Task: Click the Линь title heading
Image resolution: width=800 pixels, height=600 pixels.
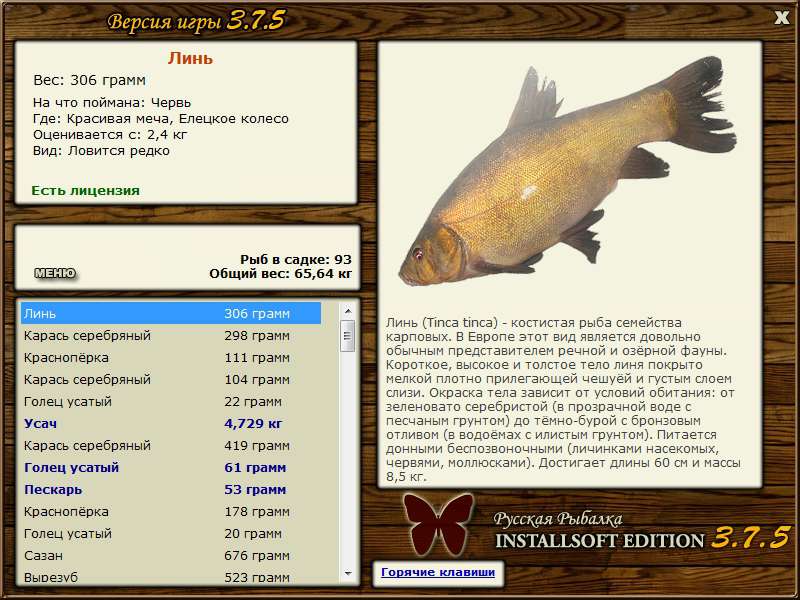Action: coord(190,58)
